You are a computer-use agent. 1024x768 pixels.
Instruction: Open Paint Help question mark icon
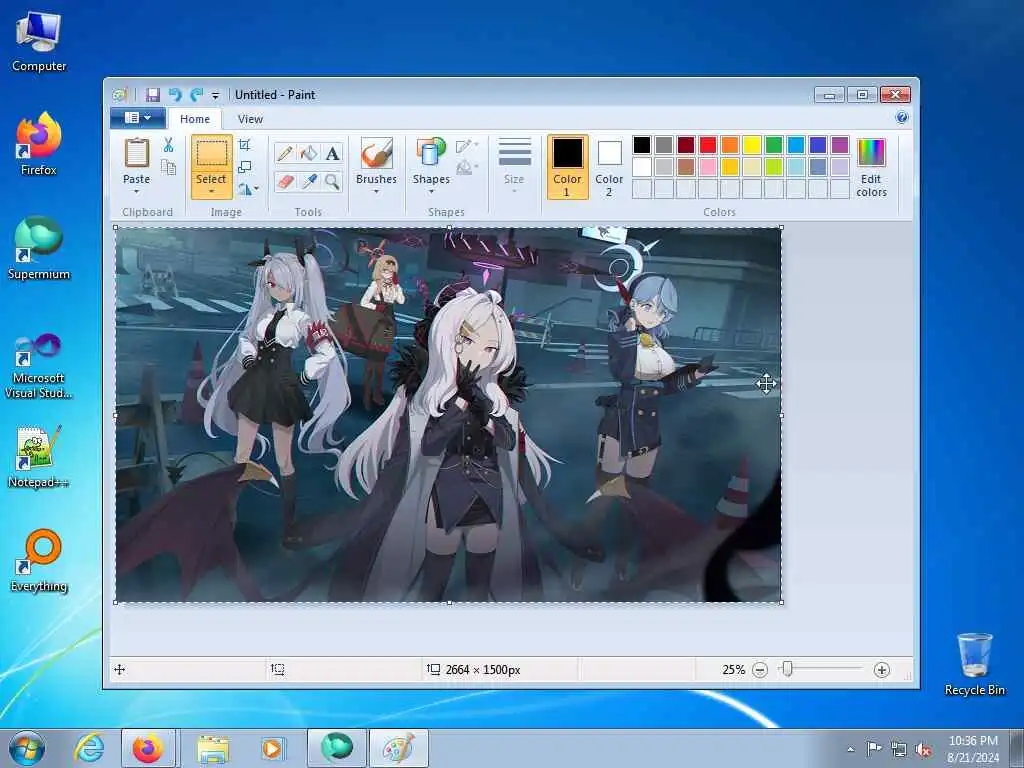point(902,118)
